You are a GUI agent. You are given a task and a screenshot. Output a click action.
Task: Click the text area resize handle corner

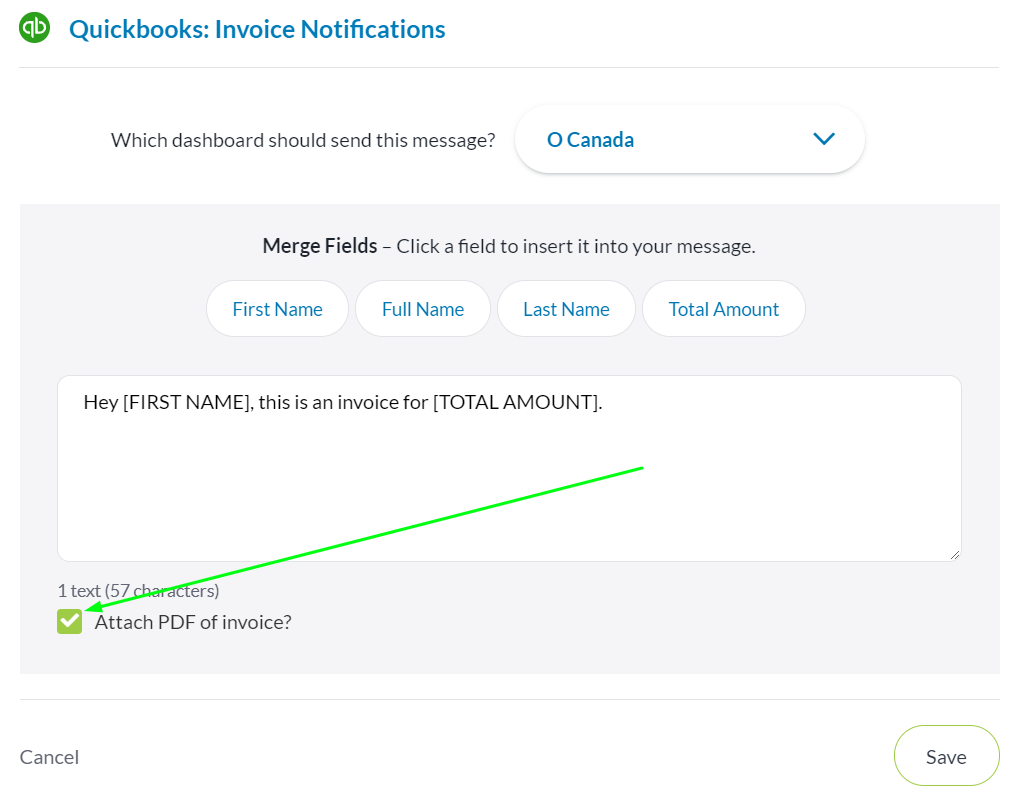pyautogui.click(x=955, y=555)
